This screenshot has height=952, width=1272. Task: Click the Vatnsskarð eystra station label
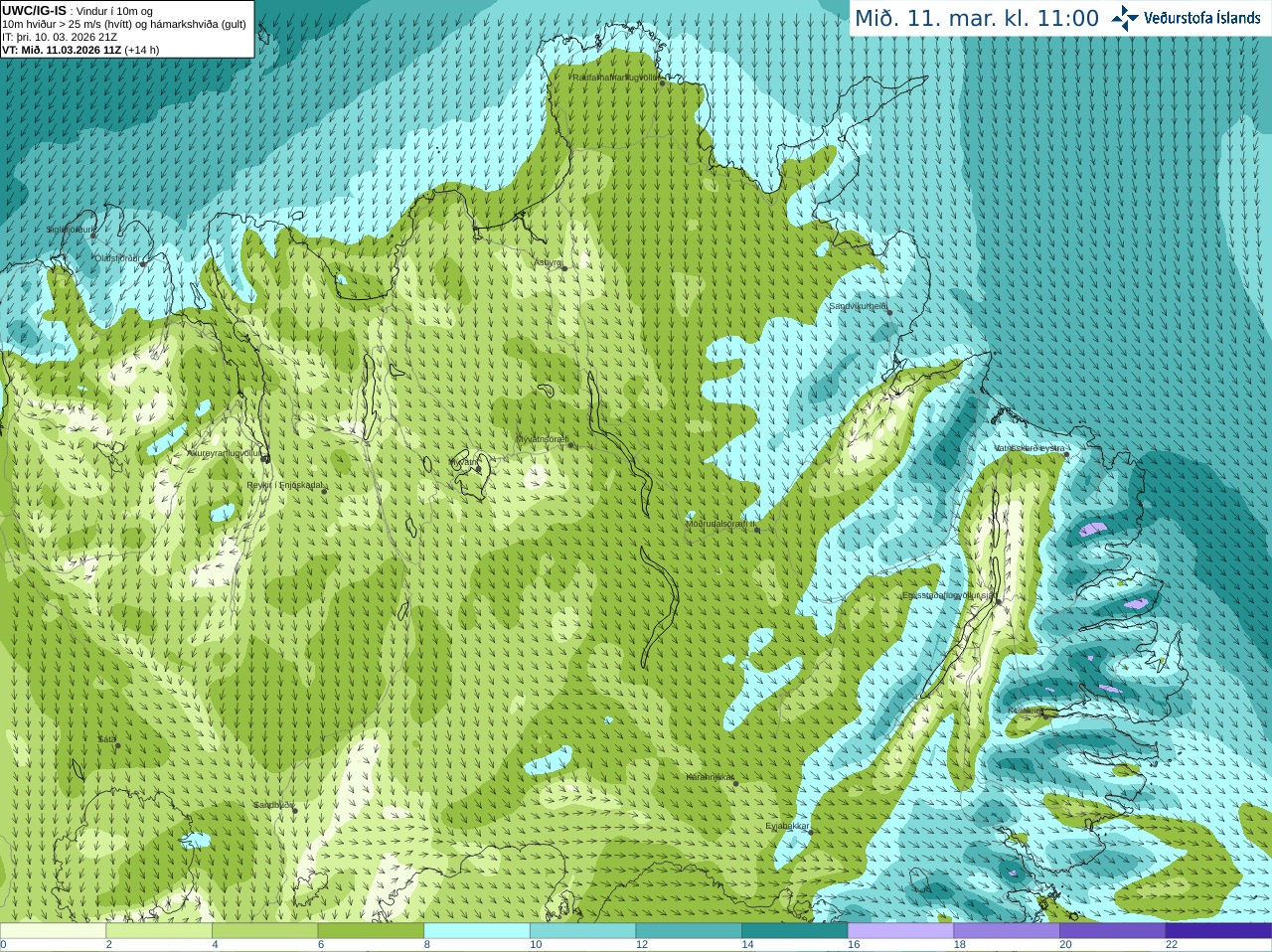click(1030, 448)
